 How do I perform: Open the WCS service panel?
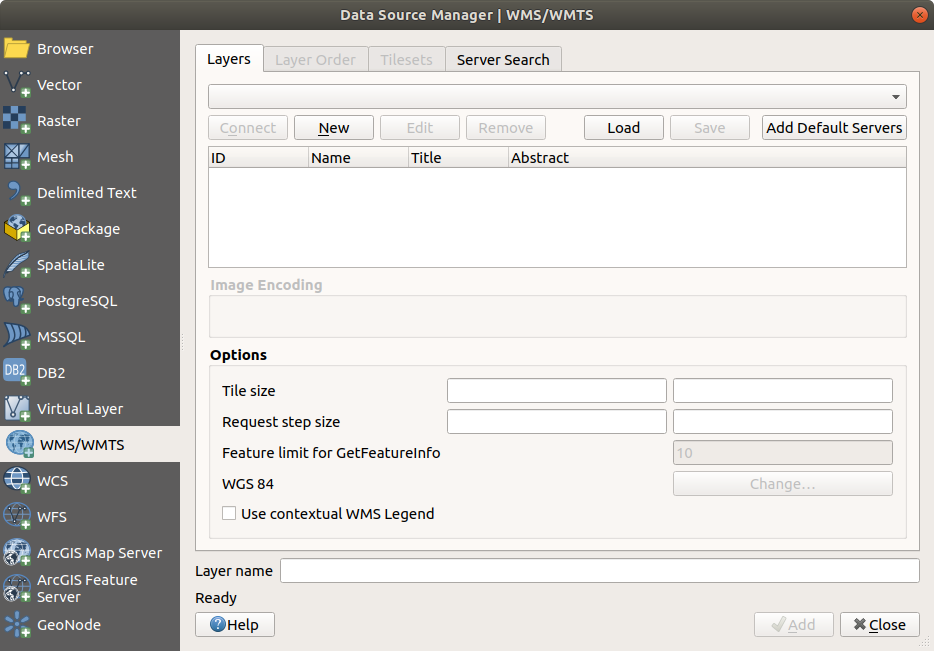tap(55, 480)
